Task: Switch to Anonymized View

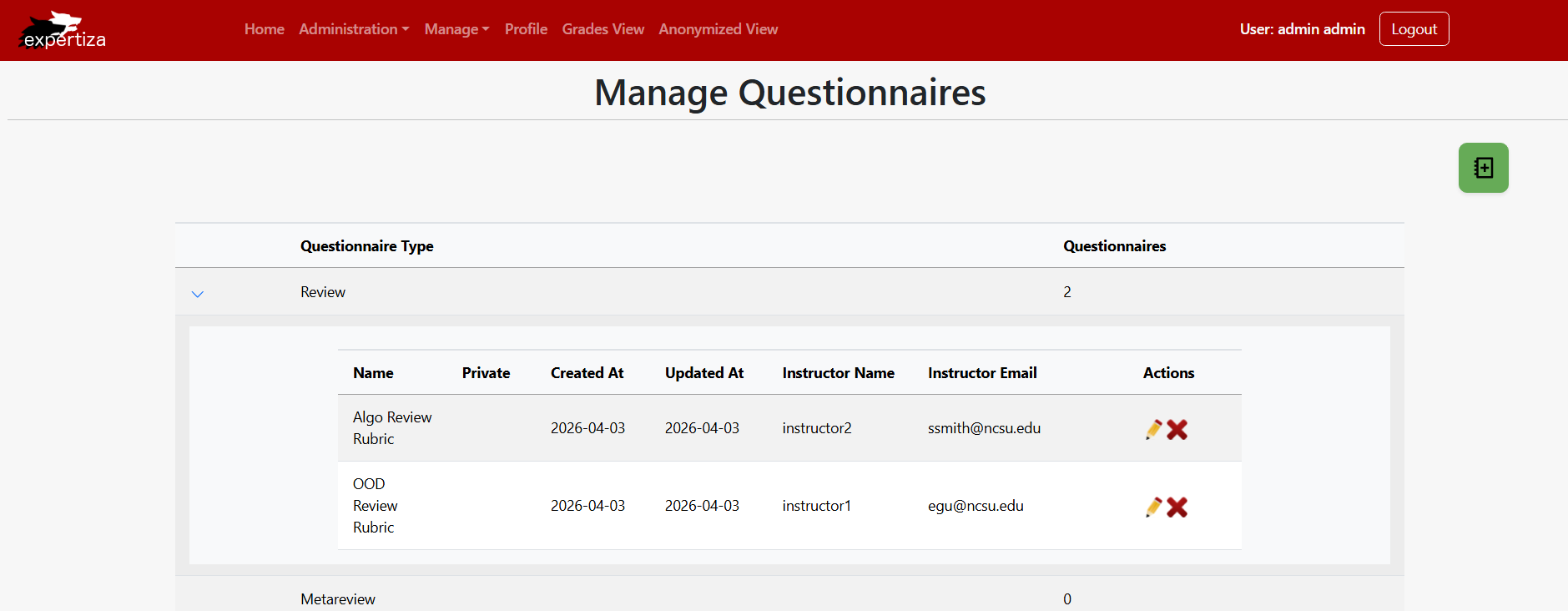Action: (718, 29)
